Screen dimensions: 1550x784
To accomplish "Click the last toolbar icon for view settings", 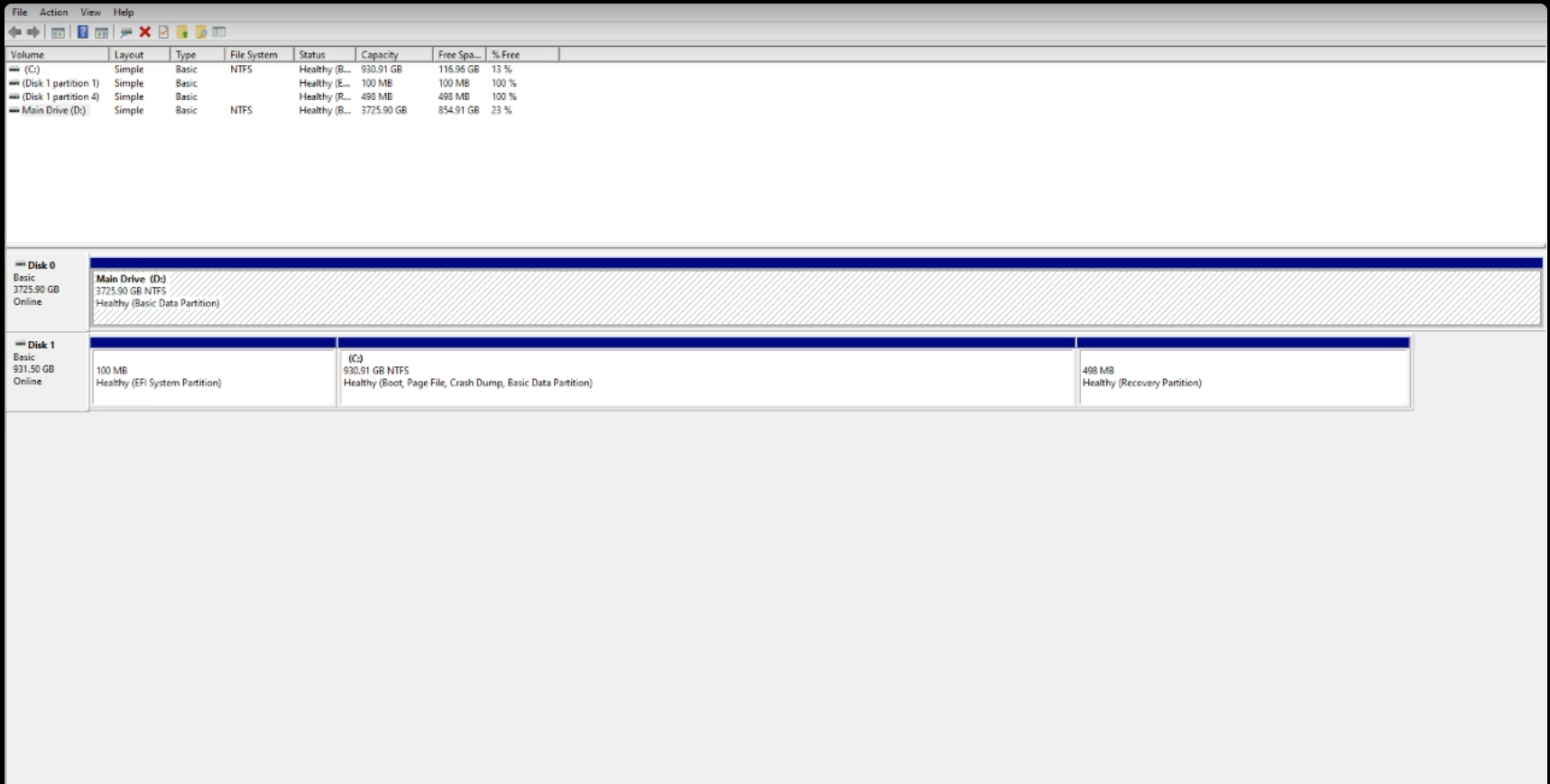I will [x=219, y=32].
